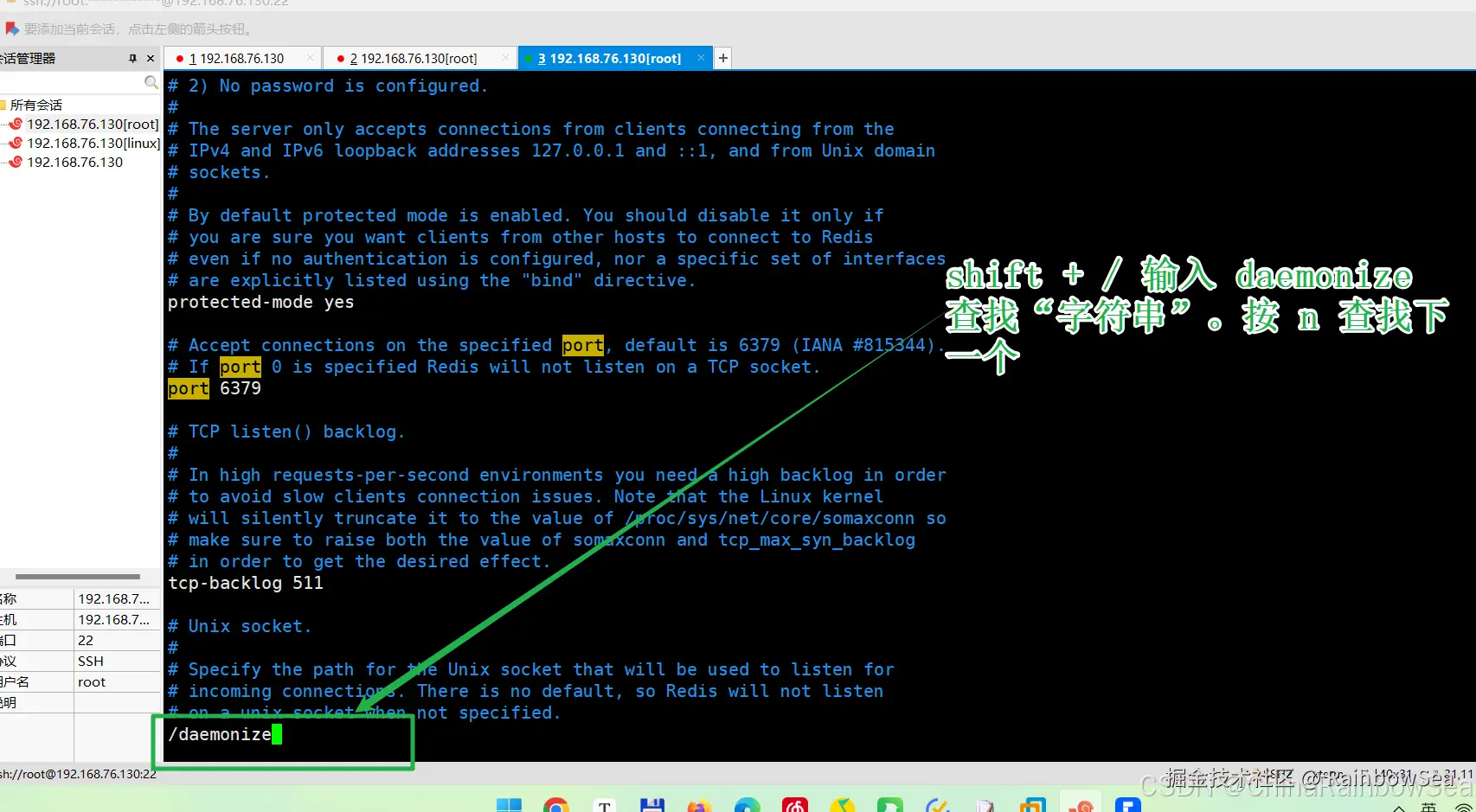This screenshot has width=1476, height=812.
Task: Click '# TCP listen() backlog.' comment line
Action: [x=286, y=432]
